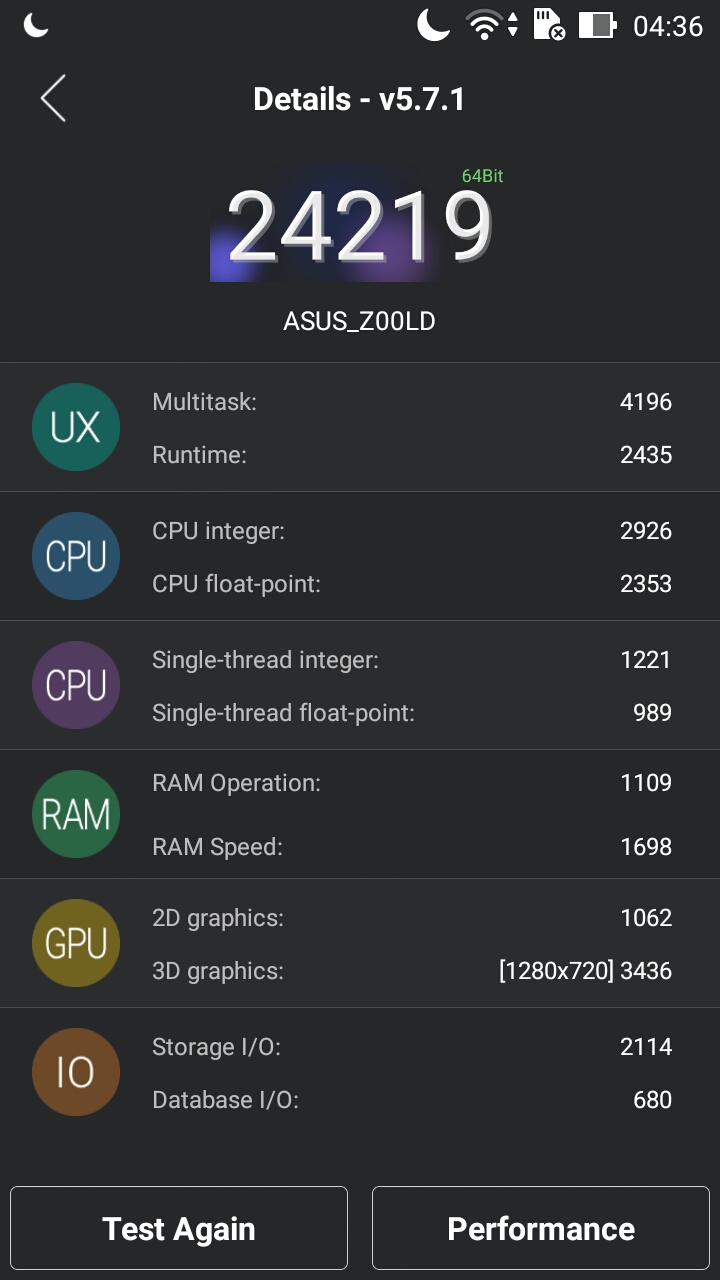
Task: Select the Multitask score row
Action: (x=411, y=402)
